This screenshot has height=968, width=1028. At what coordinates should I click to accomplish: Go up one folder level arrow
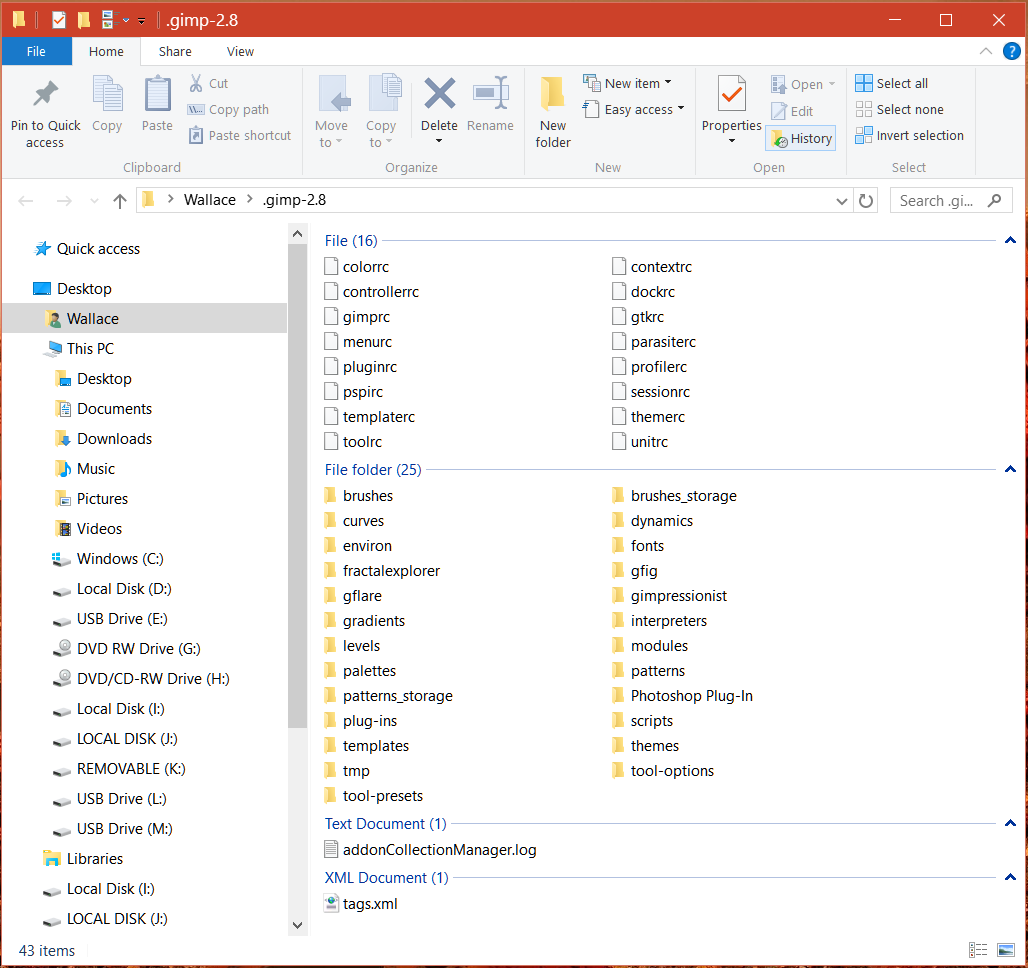(119, 201)
